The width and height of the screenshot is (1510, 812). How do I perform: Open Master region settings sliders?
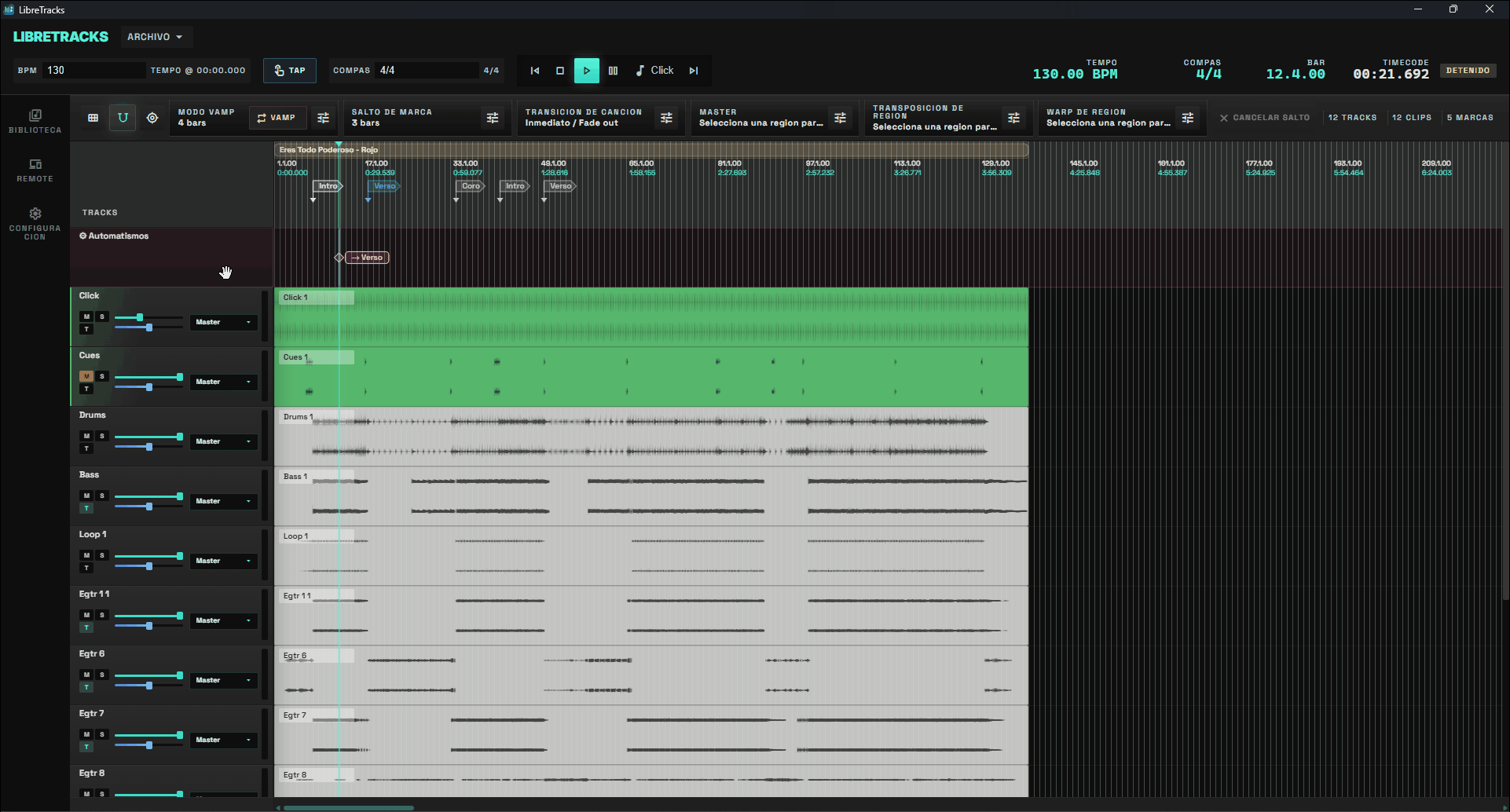point(840,118)
